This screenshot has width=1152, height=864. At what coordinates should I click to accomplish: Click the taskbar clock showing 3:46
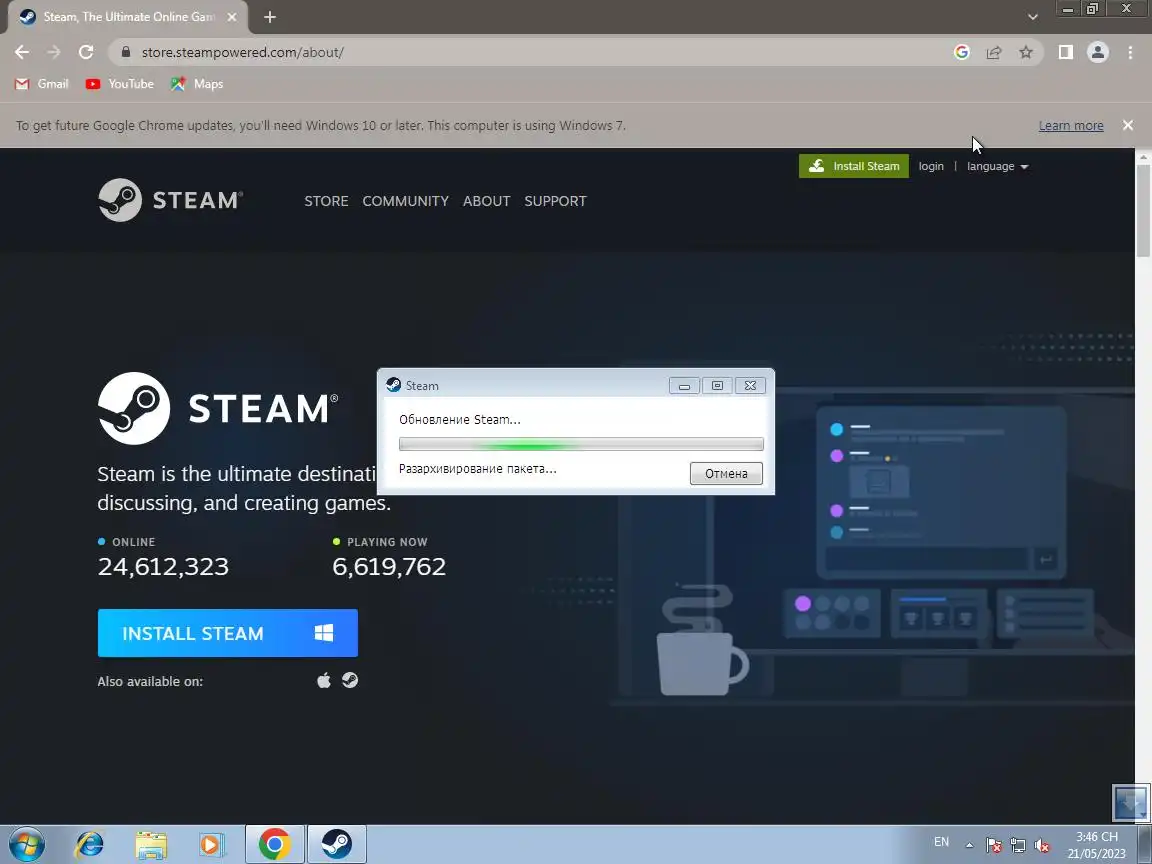1096,845
